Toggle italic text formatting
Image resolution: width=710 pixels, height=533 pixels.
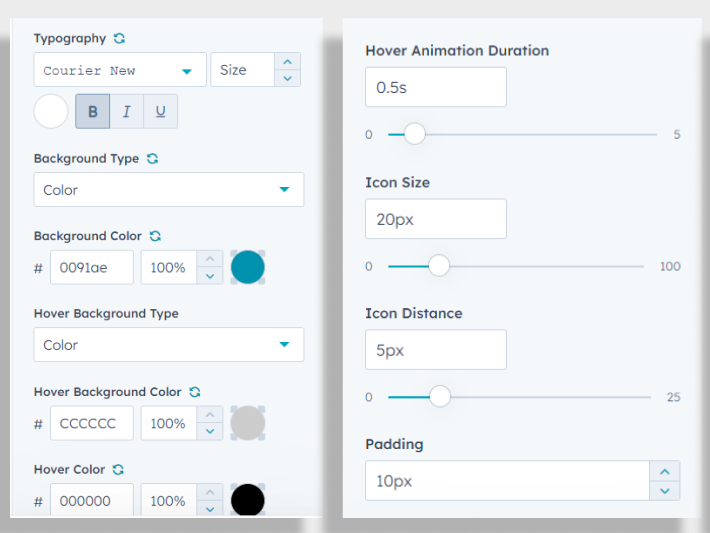tap(127, 111)
